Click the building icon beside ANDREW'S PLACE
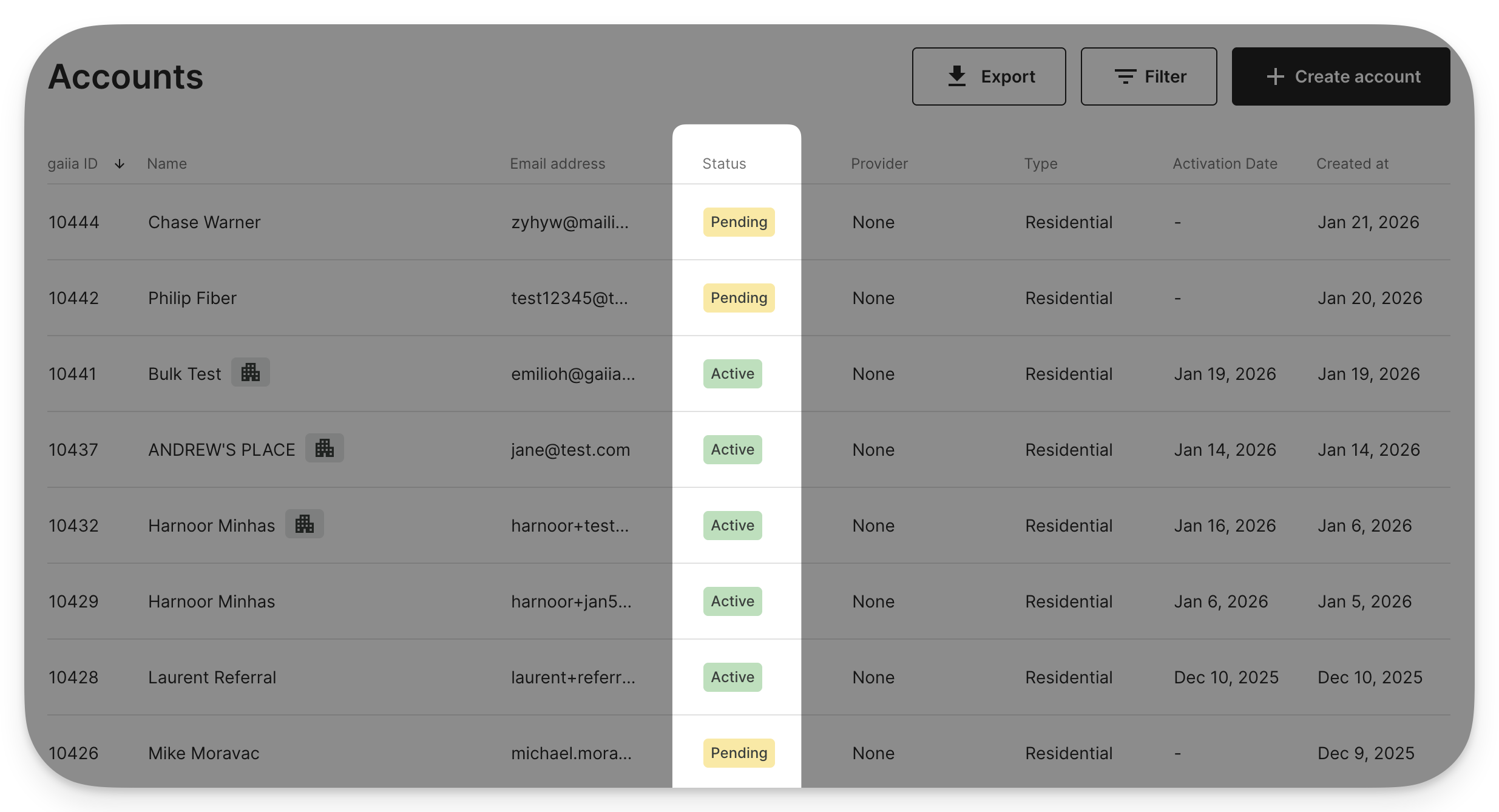Viewport: 1499px width, 812px height. [x=324, y=448]
